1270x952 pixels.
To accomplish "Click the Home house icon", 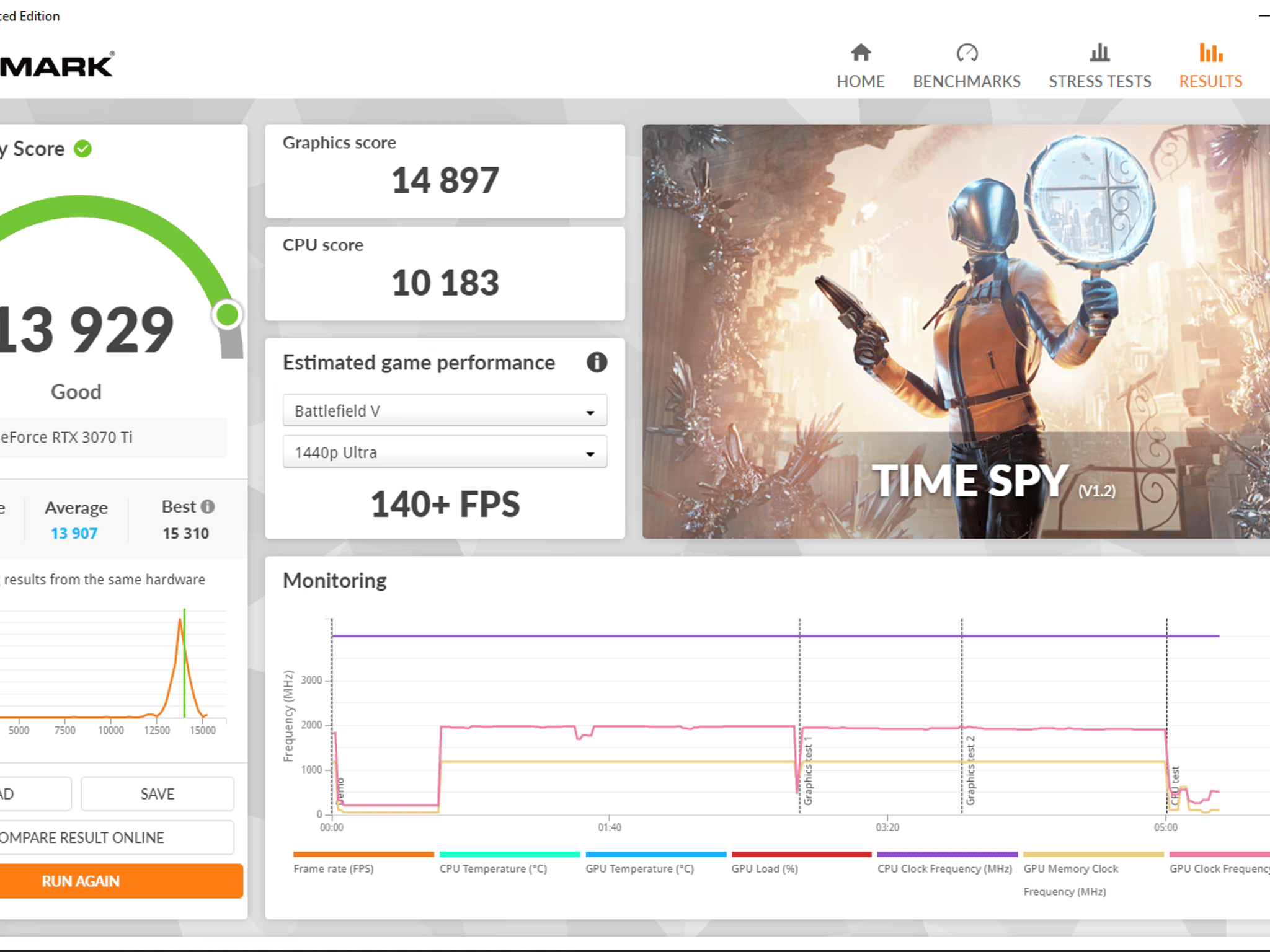I will click(861, 53).
